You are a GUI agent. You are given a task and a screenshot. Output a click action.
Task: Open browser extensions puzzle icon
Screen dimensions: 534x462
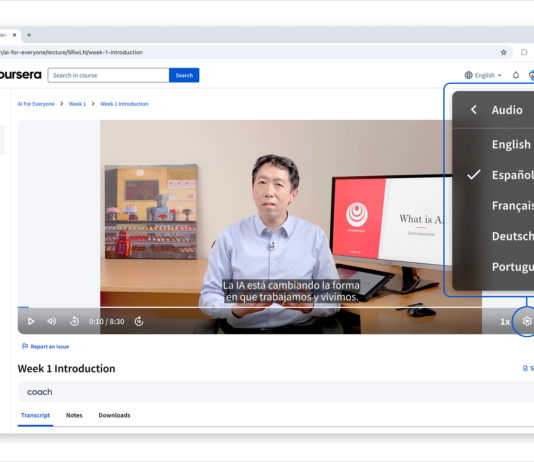[524, 52]
